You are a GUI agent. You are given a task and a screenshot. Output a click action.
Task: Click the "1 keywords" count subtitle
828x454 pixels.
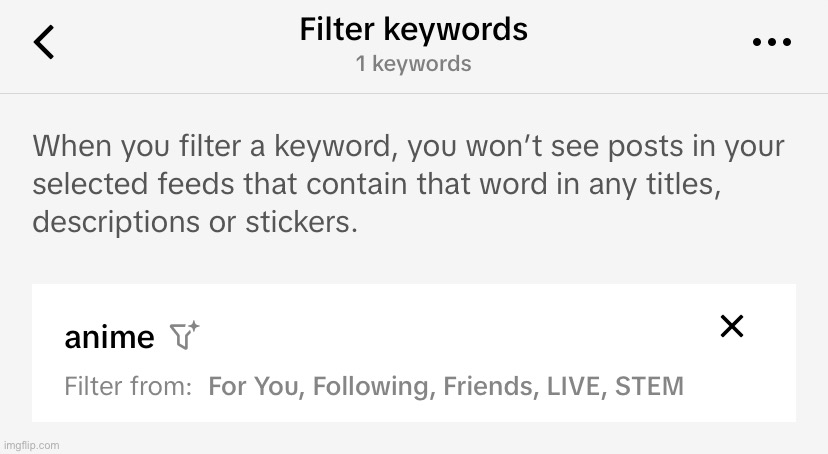coord(413,64)
